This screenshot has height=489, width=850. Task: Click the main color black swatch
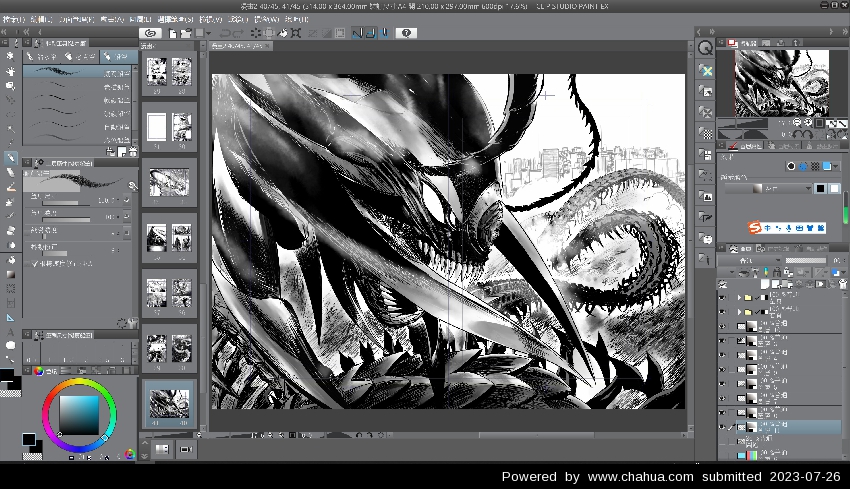click(x=29, y=439)
